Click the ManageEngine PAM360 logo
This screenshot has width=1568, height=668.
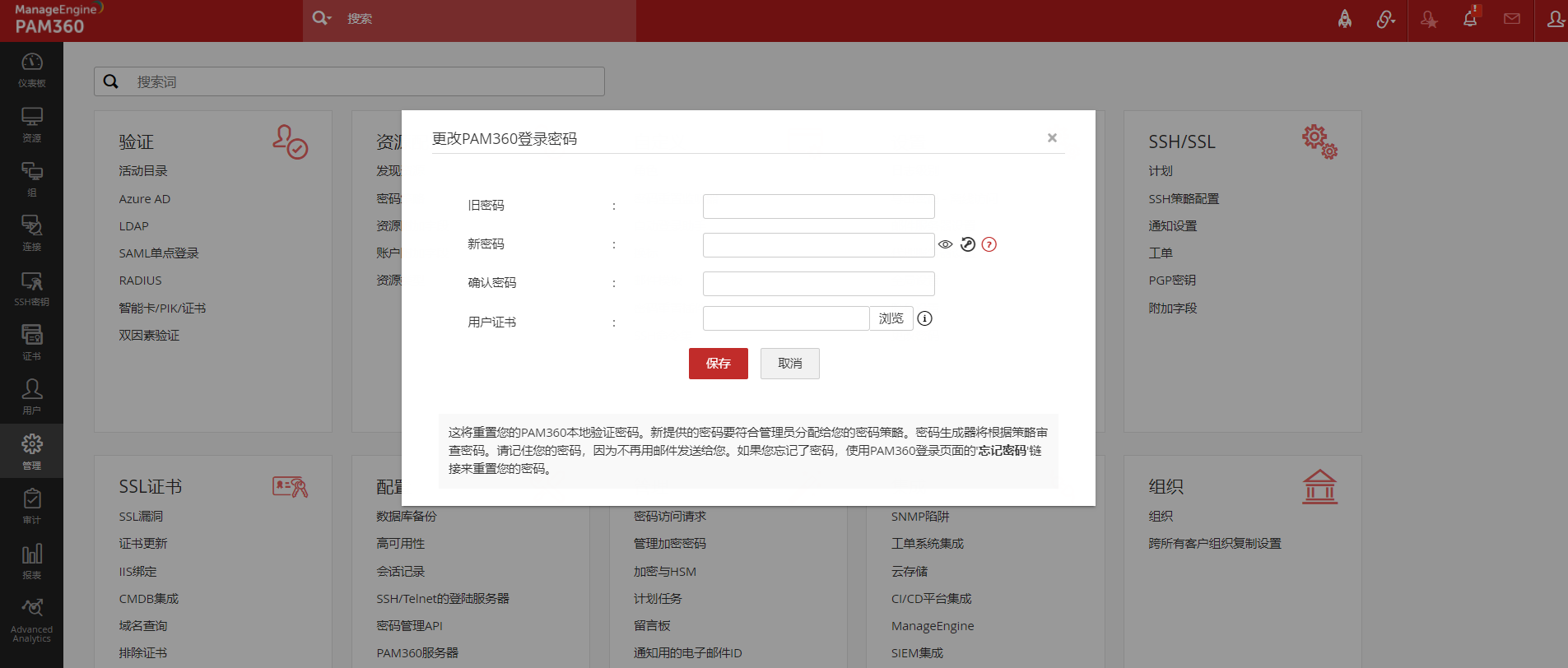[59, 20]
